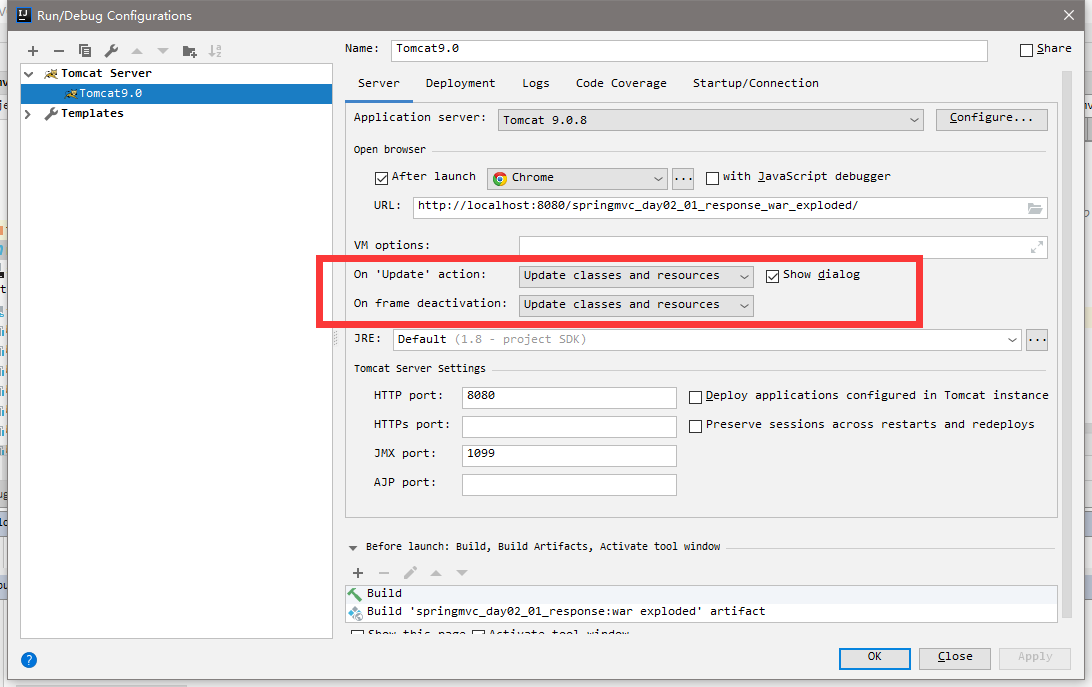Open browser selection ellipsis button
This screenshot has height=687, width=1092.
click(683, 178)
